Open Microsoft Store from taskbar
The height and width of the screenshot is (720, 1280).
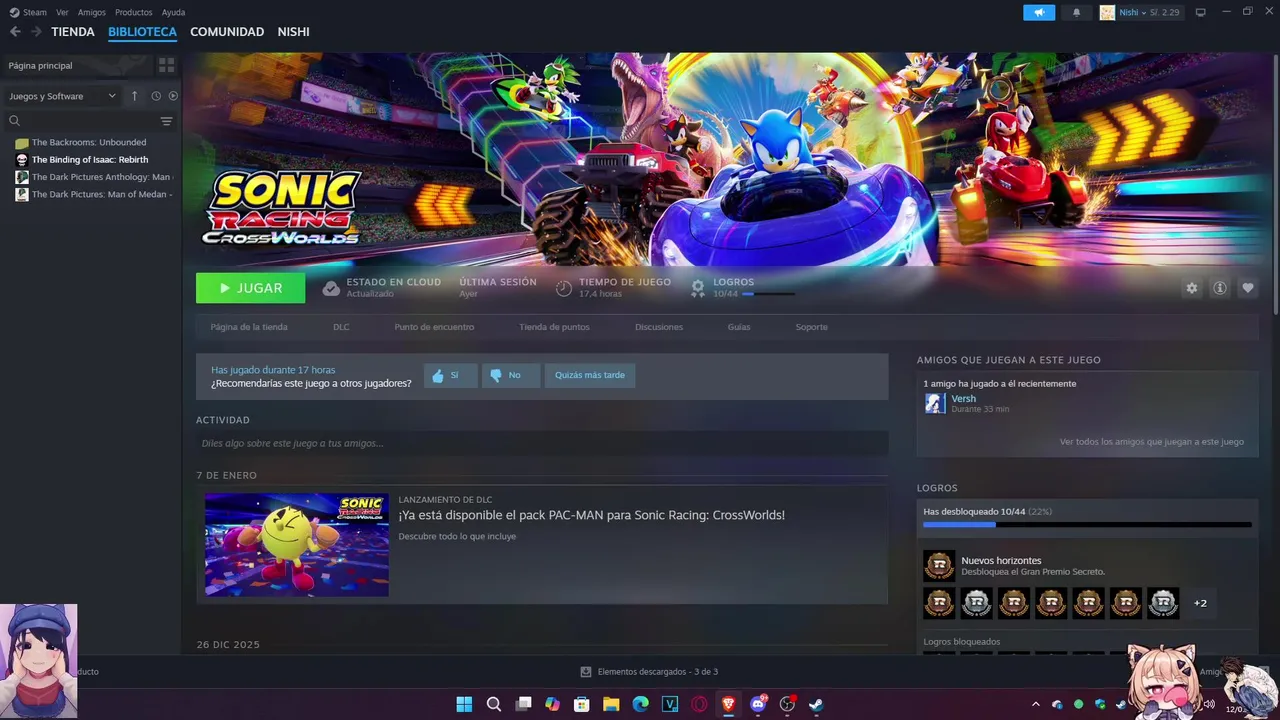pos(582,704)
